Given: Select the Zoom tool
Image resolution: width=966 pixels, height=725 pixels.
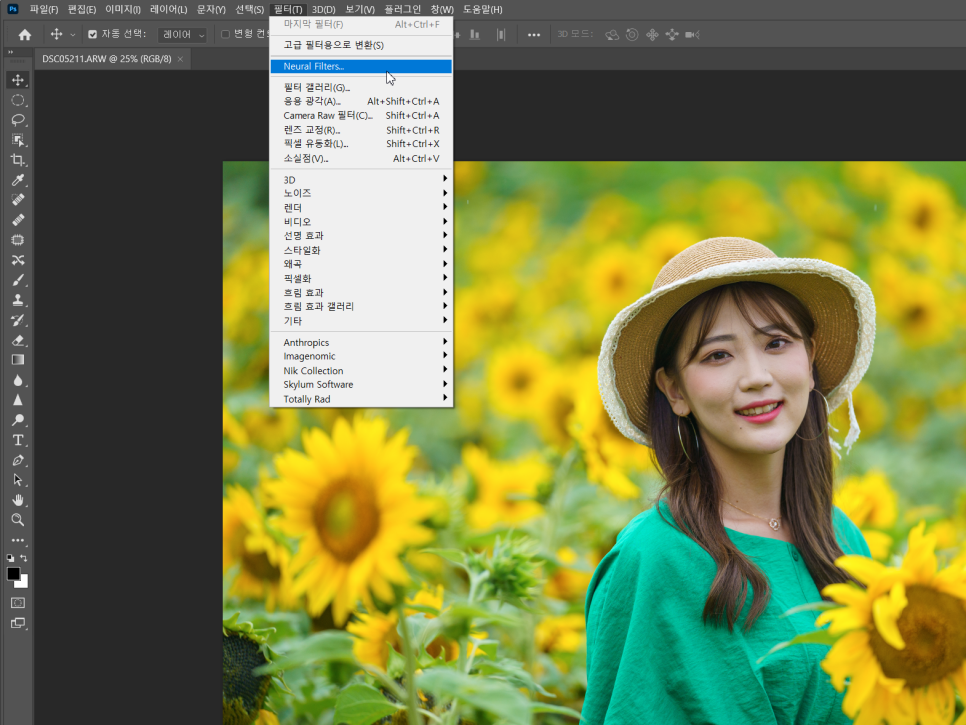Looking at the screenshot, I should [18, 520].
